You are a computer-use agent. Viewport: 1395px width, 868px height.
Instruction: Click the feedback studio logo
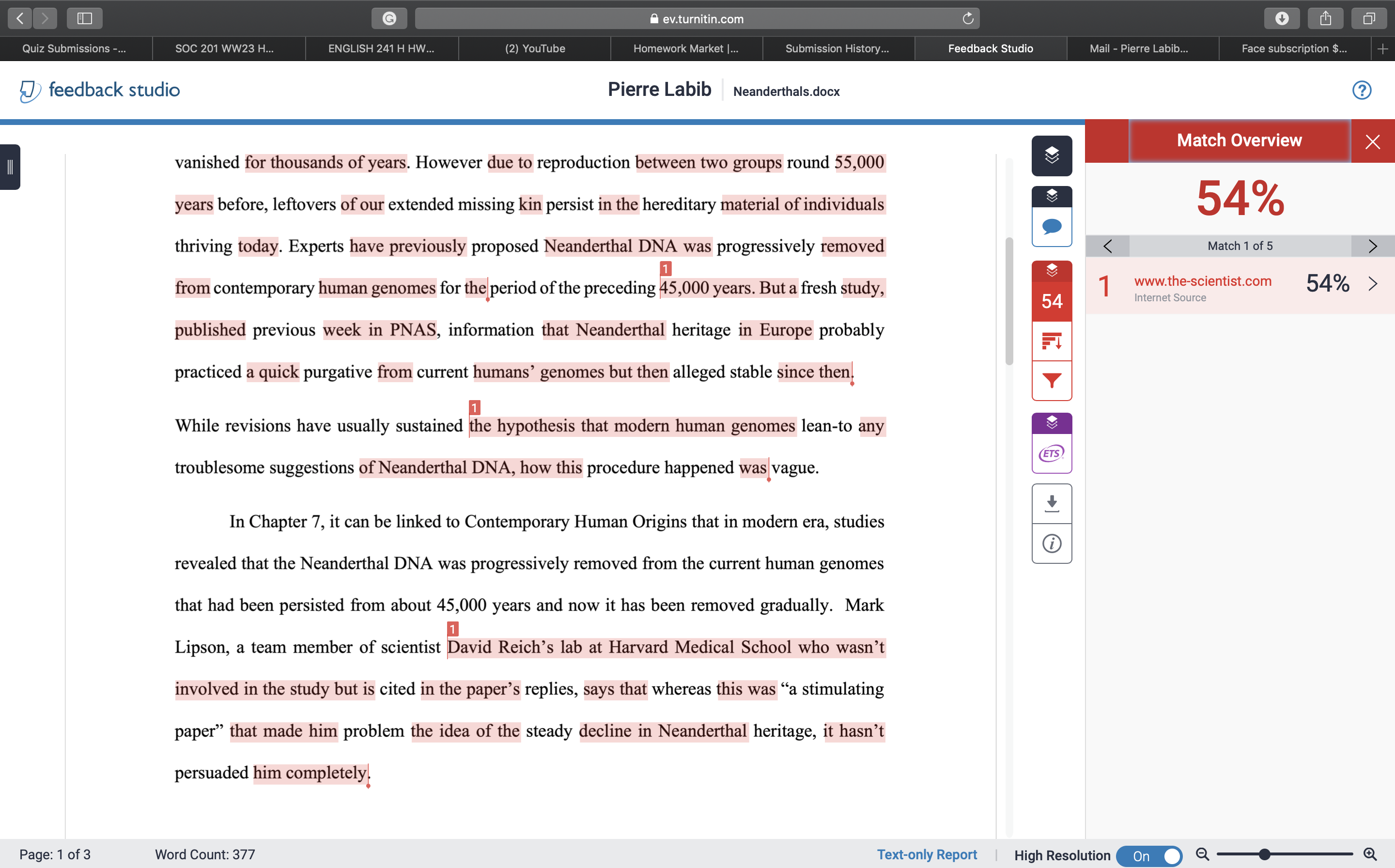pos(100,90)
